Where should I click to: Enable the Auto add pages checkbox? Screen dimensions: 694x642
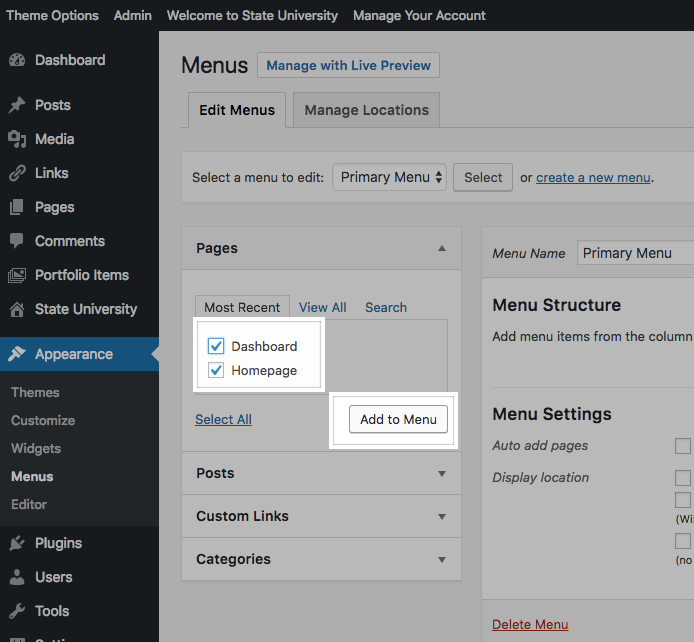[682, 446]
